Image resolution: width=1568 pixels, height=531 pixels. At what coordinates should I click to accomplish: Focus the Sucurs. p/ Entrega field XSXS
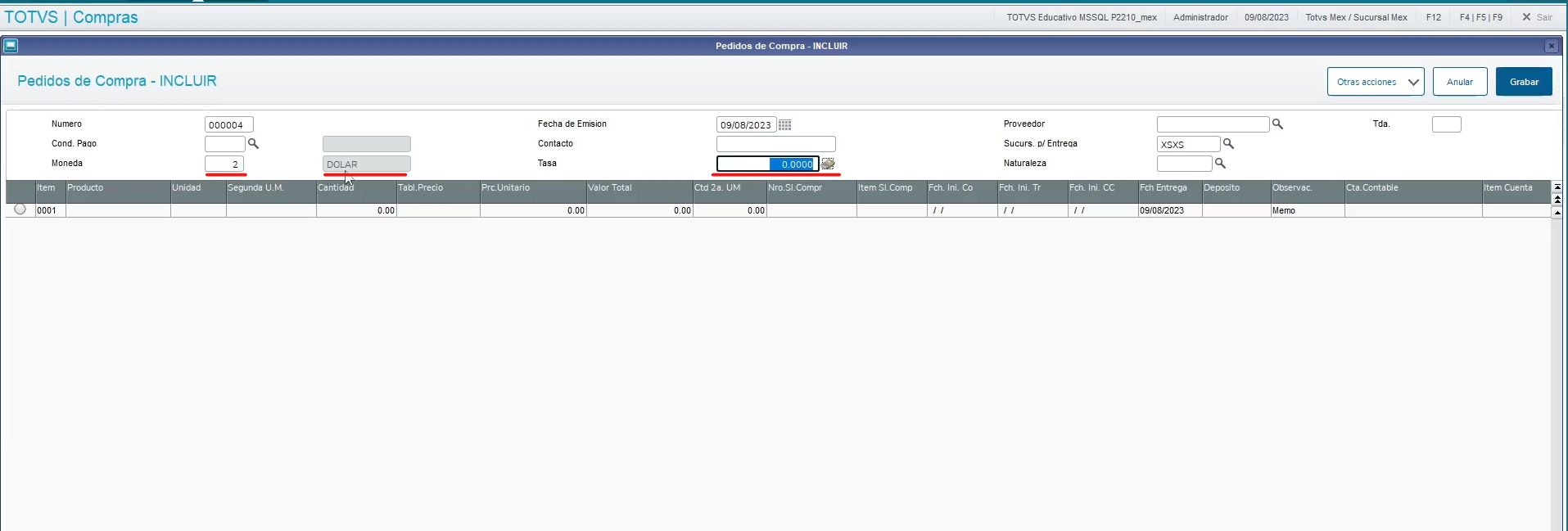coord(1188,144)
